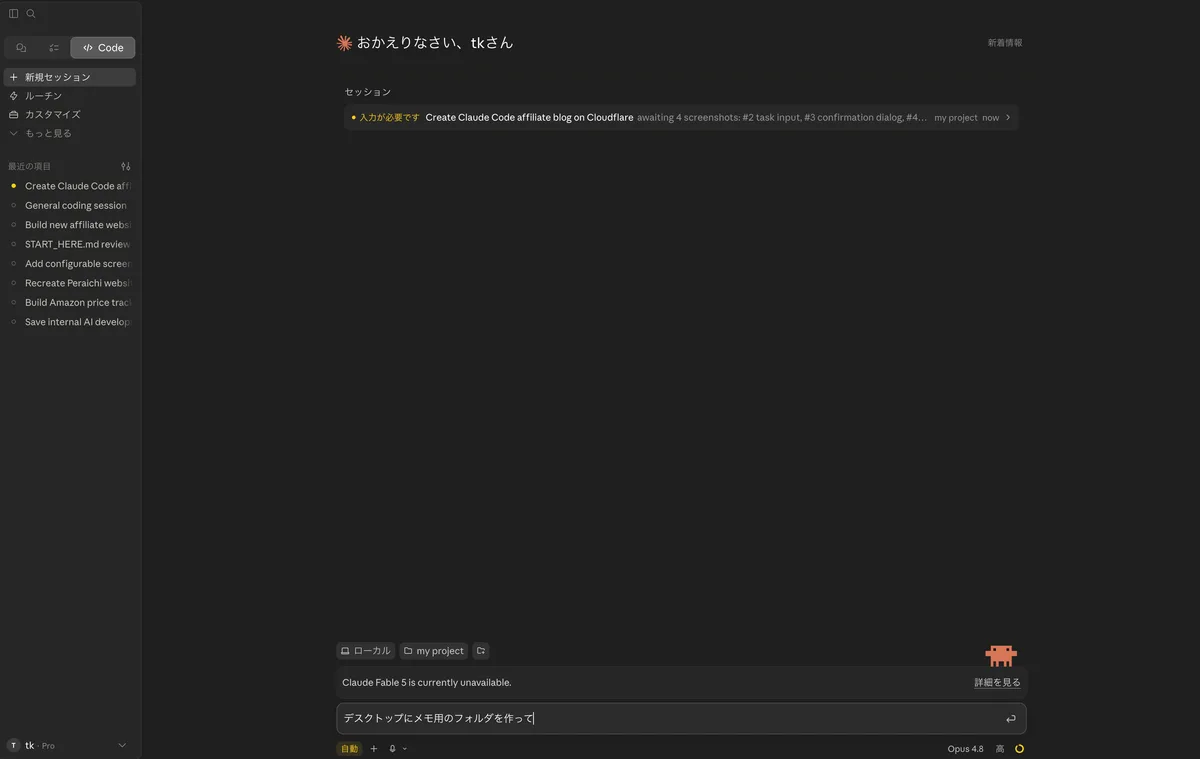1200x759 pixels.
Task: Switch to the Chat tab icon
Action: click(21, 48)
